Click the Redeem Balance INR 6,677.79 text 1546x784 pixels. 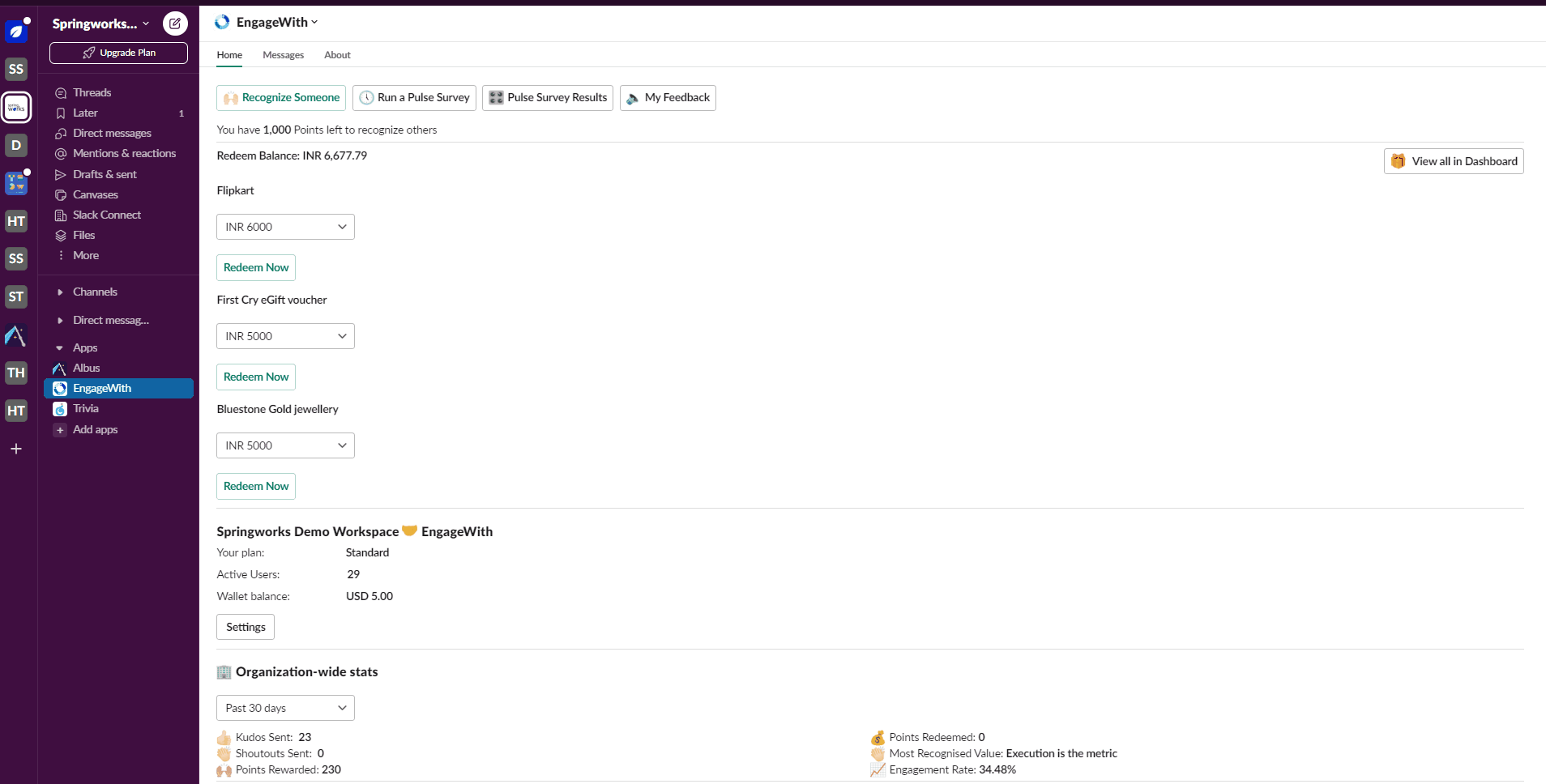(292, 156)
